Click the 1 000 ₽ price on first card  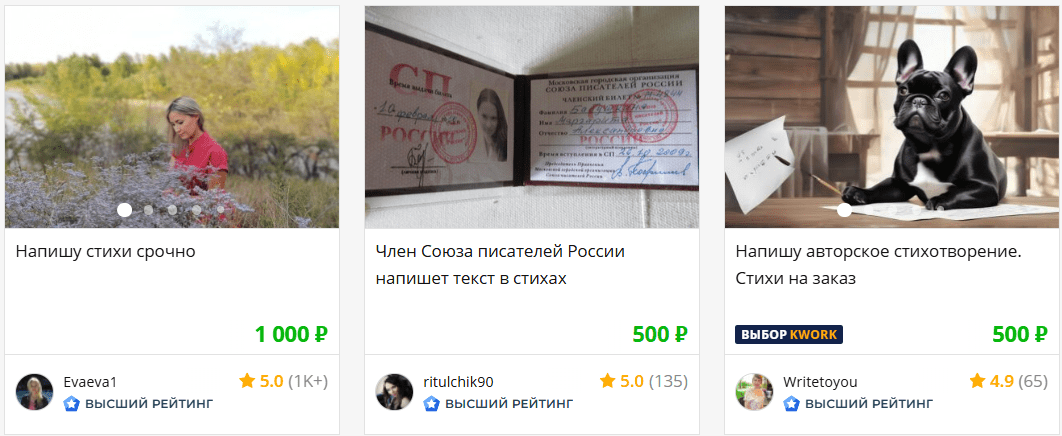(x=291, y=334)
